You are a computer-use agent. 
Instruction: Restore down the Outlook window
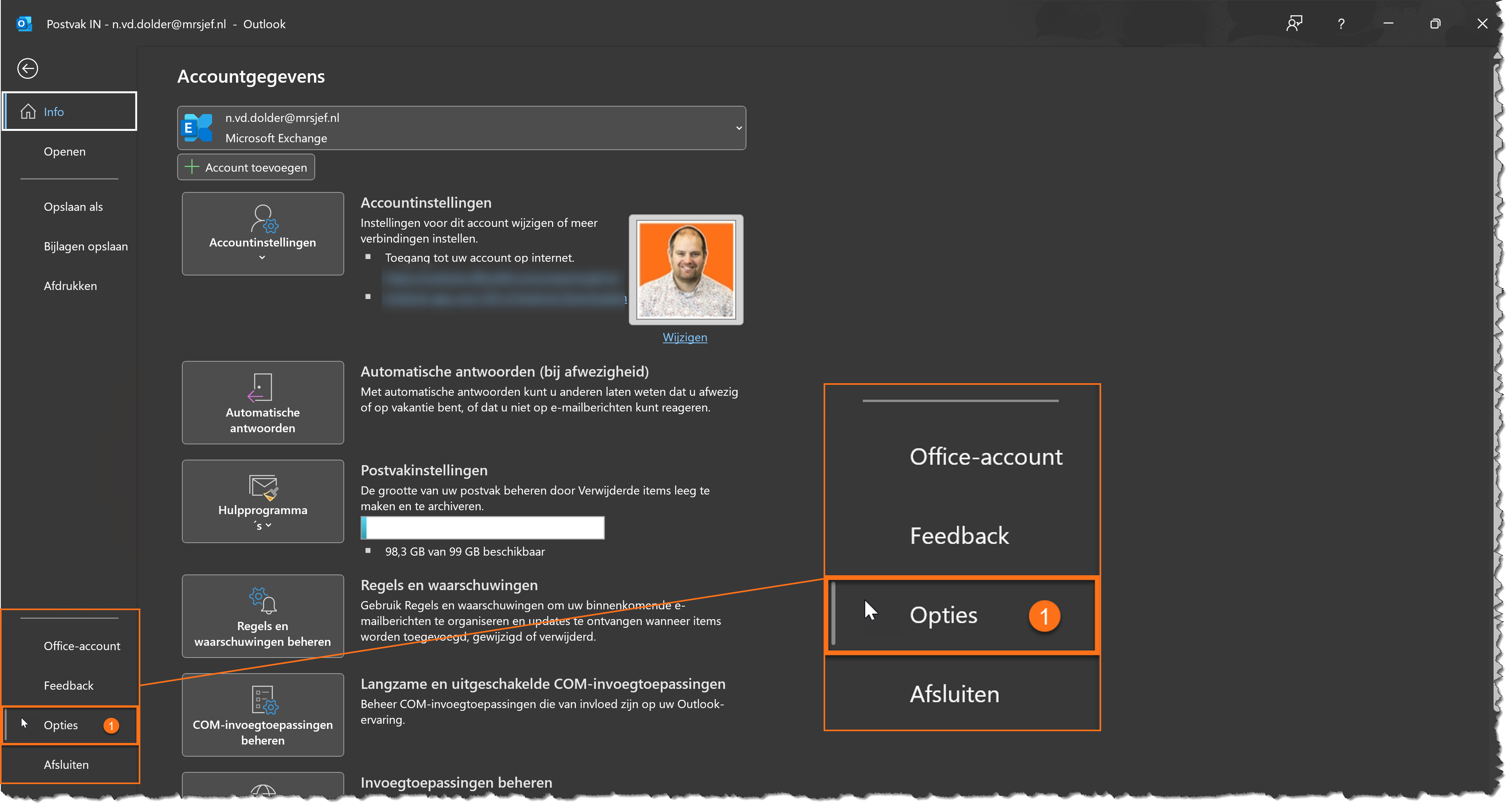1435,24
